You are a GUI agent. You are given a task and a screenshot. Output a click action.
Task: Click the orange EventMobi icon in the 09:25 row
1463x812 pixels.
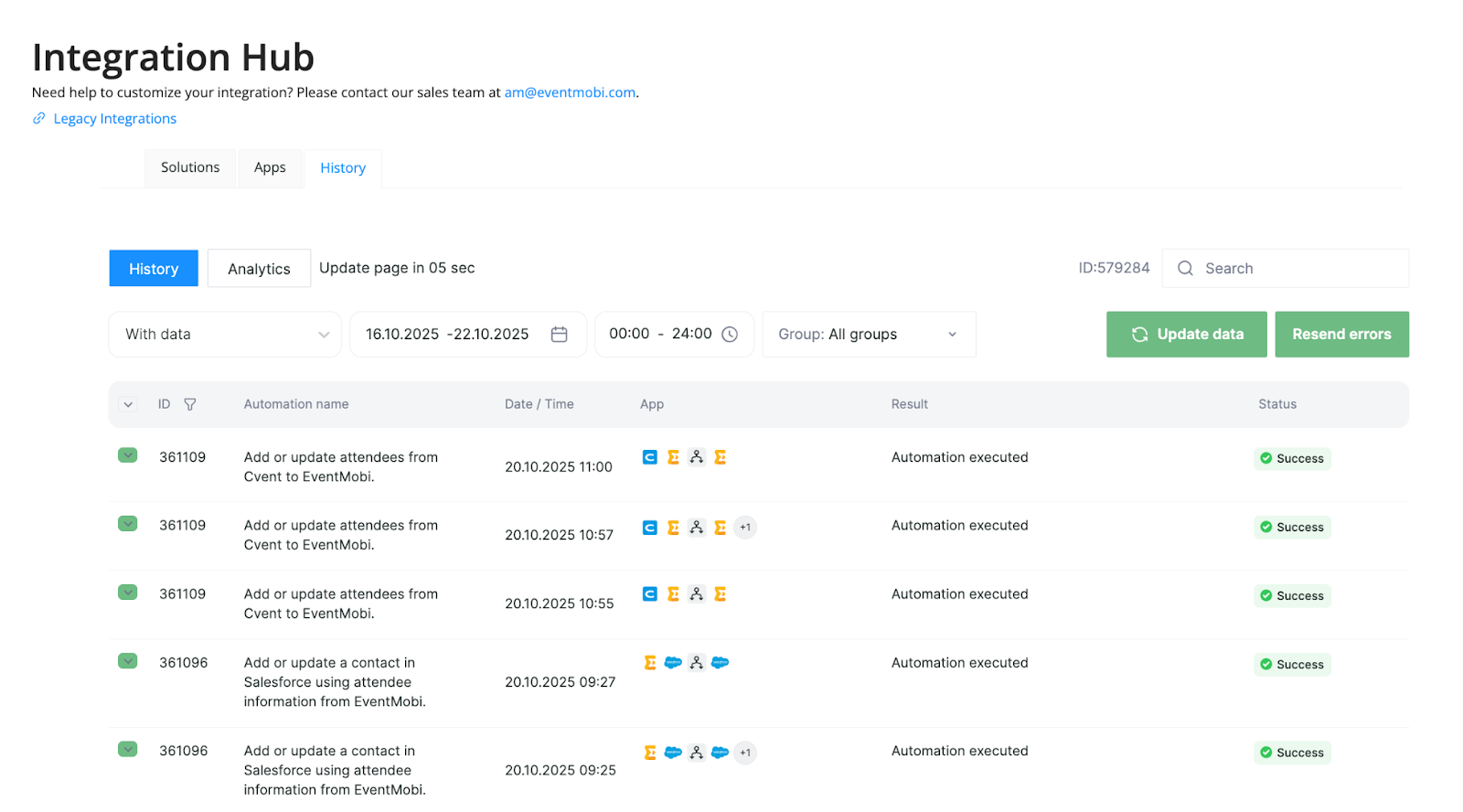pyautogui.click(x=650, y=753)
